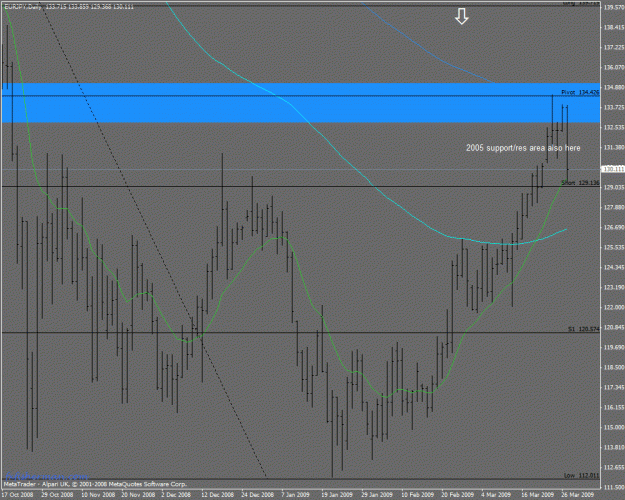The image size is (625, 500).
Task: Click the 119.690 price scale label
Action: 614,347
